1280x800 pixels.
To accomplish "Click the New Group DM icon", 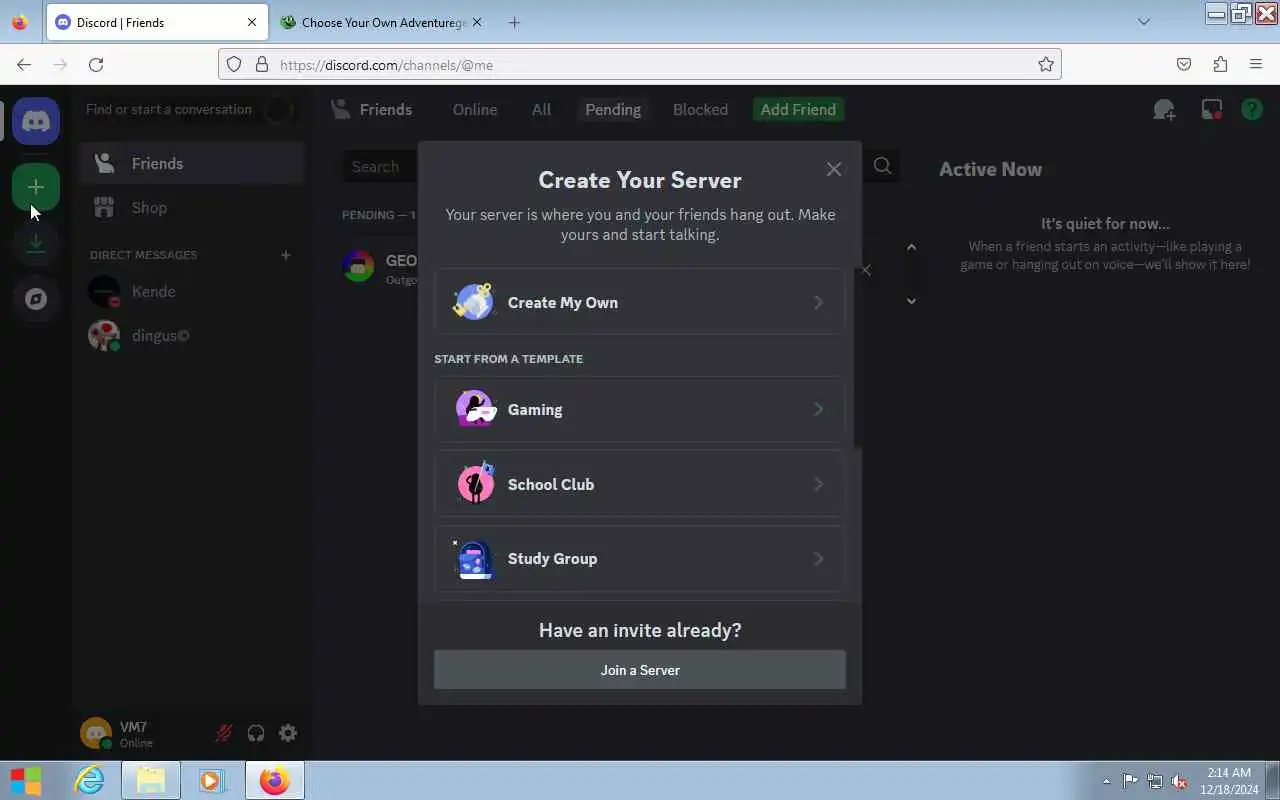I will click(x=1164, y=110).
